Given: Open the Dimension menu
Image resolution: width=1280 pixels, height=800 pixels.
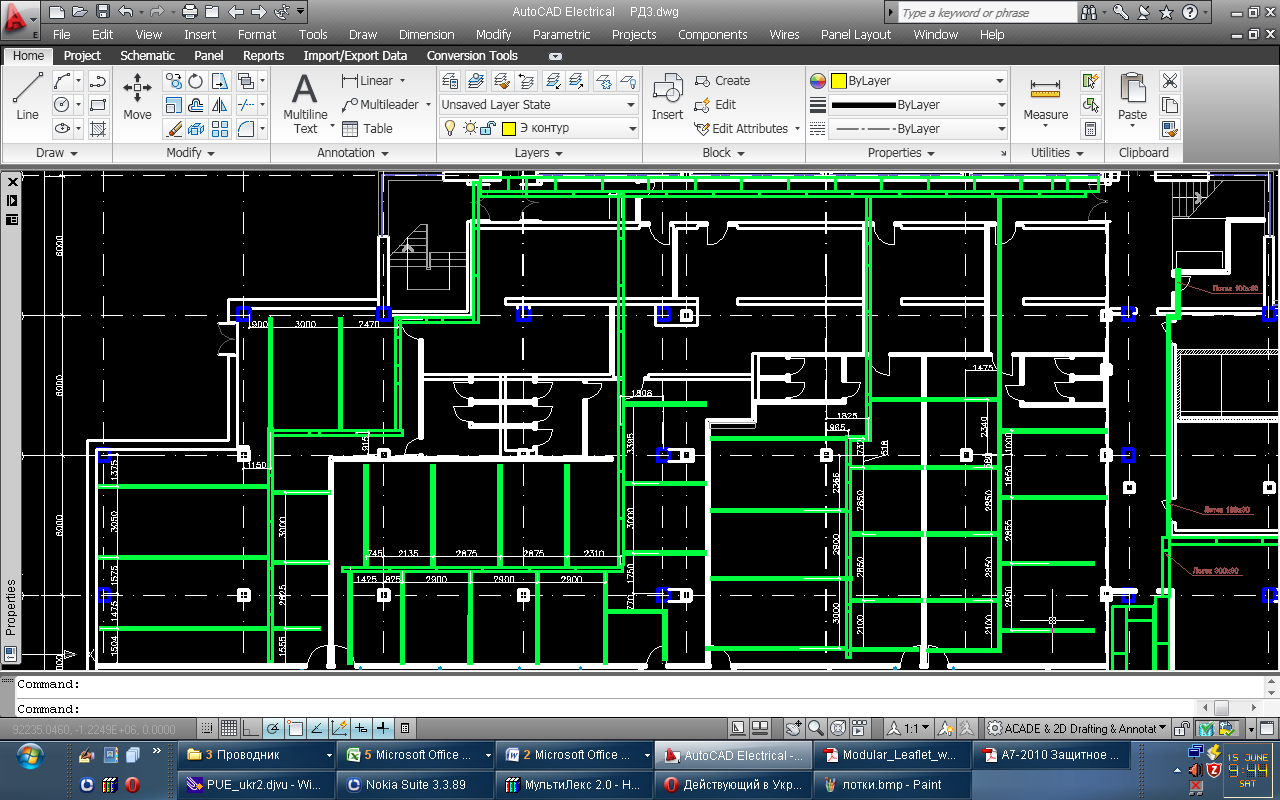Looking at the screenshot, I should click(426, 34).
